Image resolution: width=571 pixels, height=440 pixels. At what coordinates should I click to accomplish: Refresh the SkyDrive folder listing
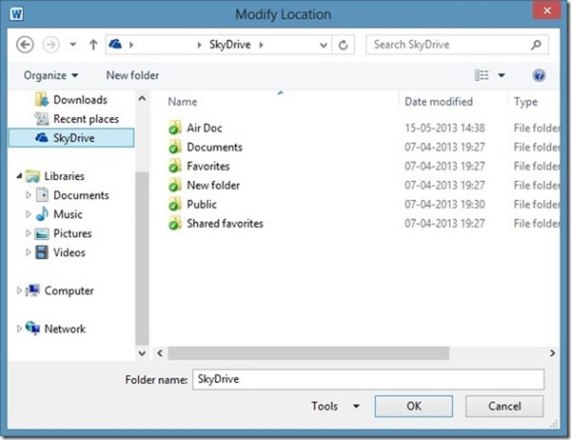coord(343,45)
